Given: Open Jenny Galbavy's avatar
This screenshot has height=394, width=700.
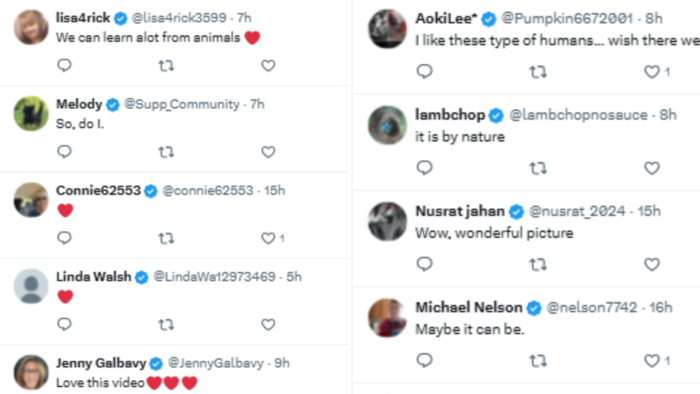Looking at the screenshot, I should click(x=31, y=372).
